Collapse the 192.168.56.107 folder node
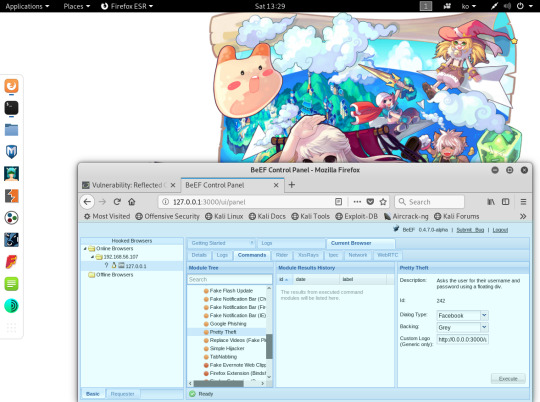This screenshot has width=540, height=402. click(x=92, y=257)
